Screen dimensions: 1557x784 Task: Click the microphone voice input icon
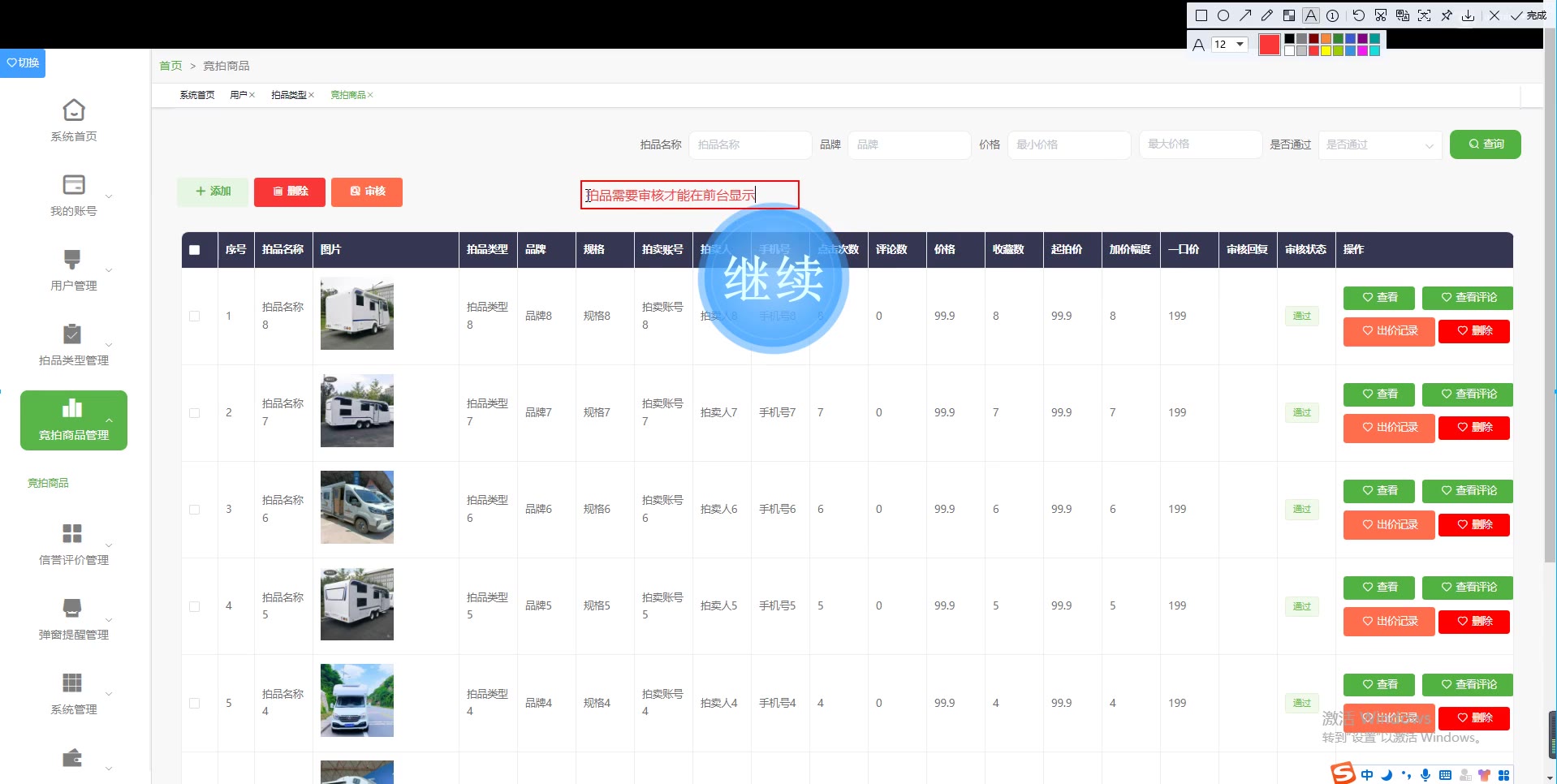coord(1425,775)
